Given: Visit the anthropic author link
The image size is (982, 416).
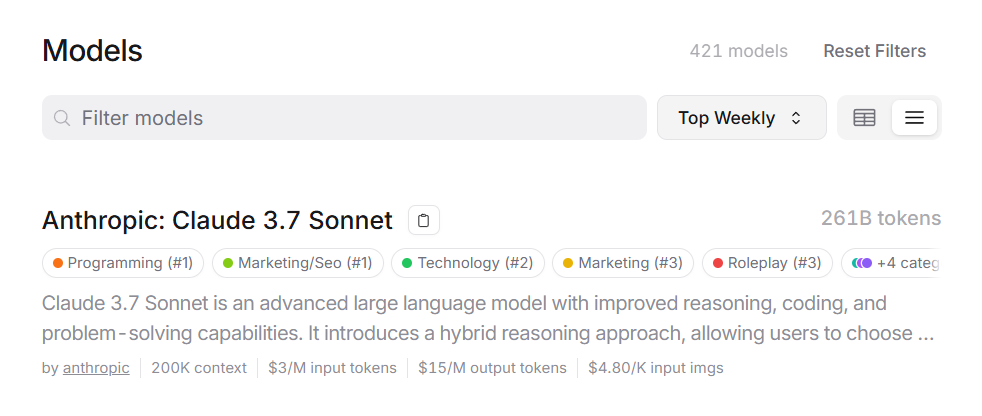Looking at the screenshot, I should [x=96, y=368].
